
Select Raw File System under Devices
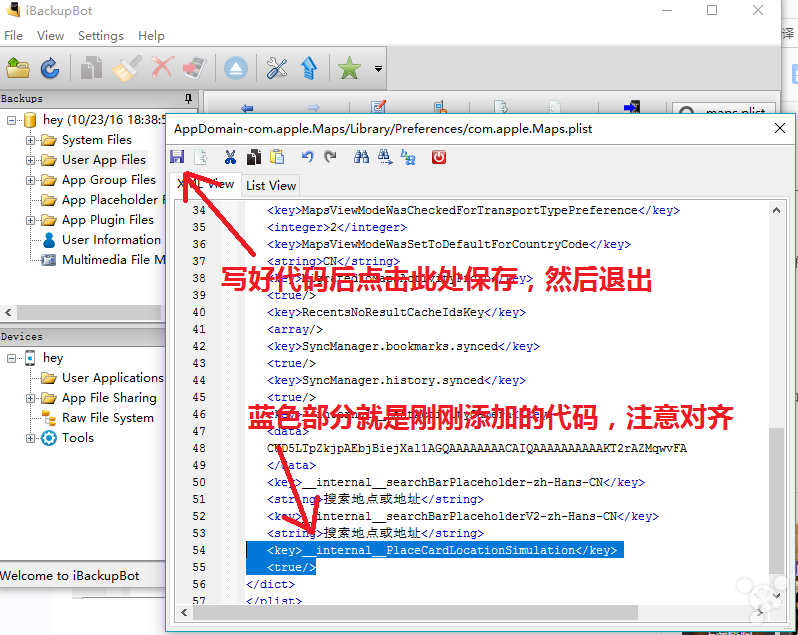pos(107,418)
